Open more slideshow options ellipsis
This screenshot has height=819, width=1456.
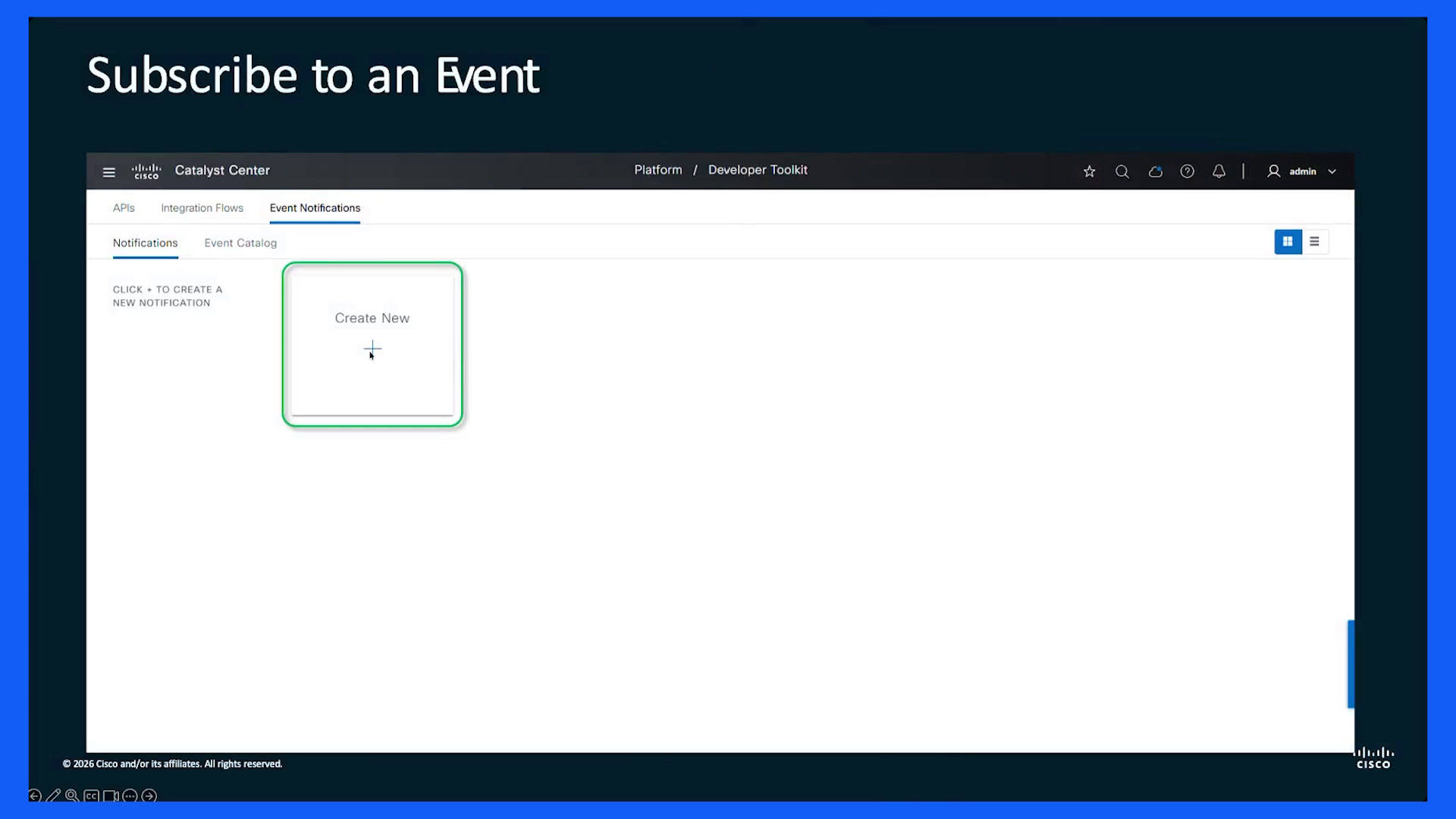(130, 795)
